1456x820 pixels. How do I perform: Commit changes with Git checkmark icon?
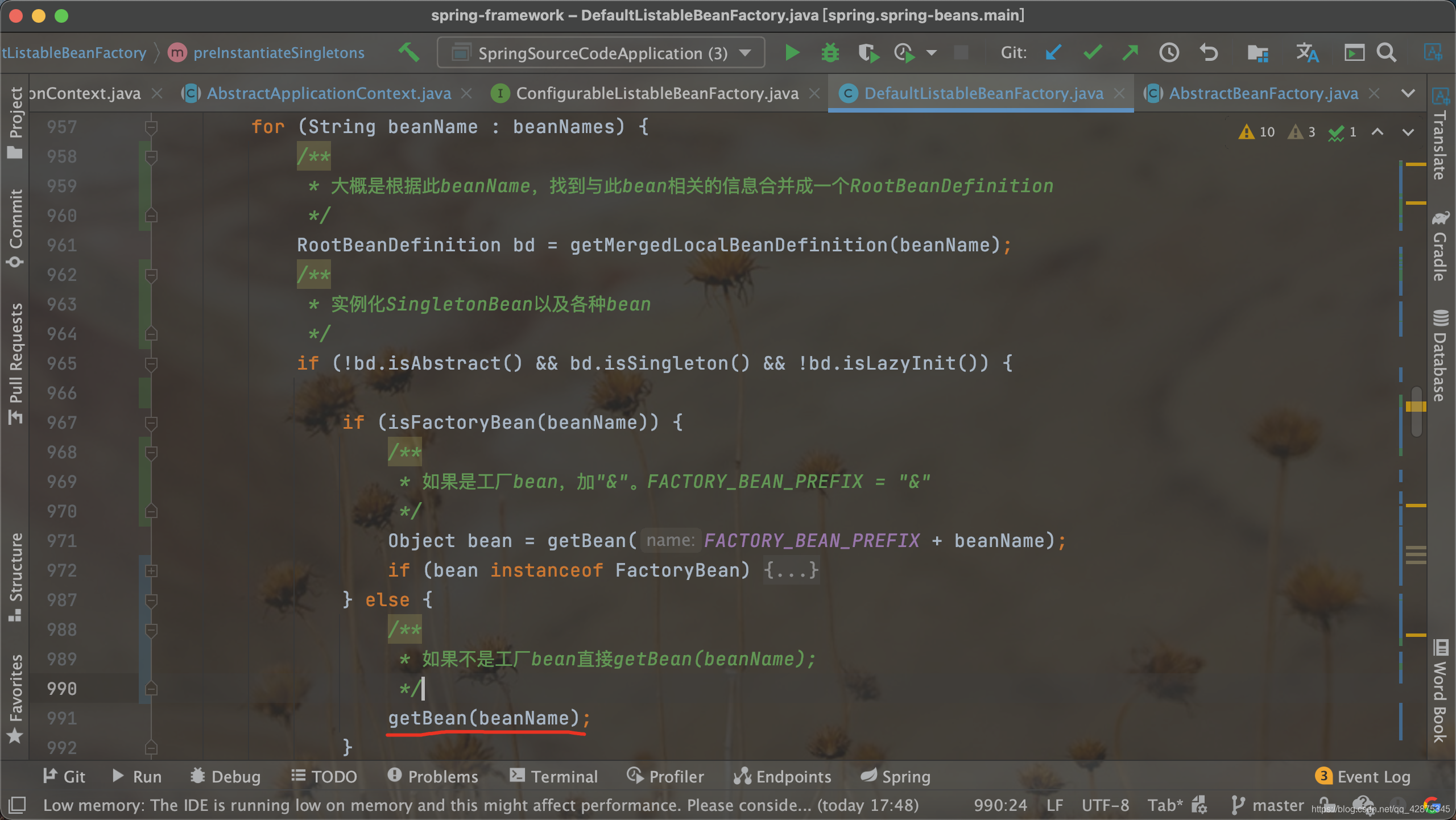(1092, 53)
